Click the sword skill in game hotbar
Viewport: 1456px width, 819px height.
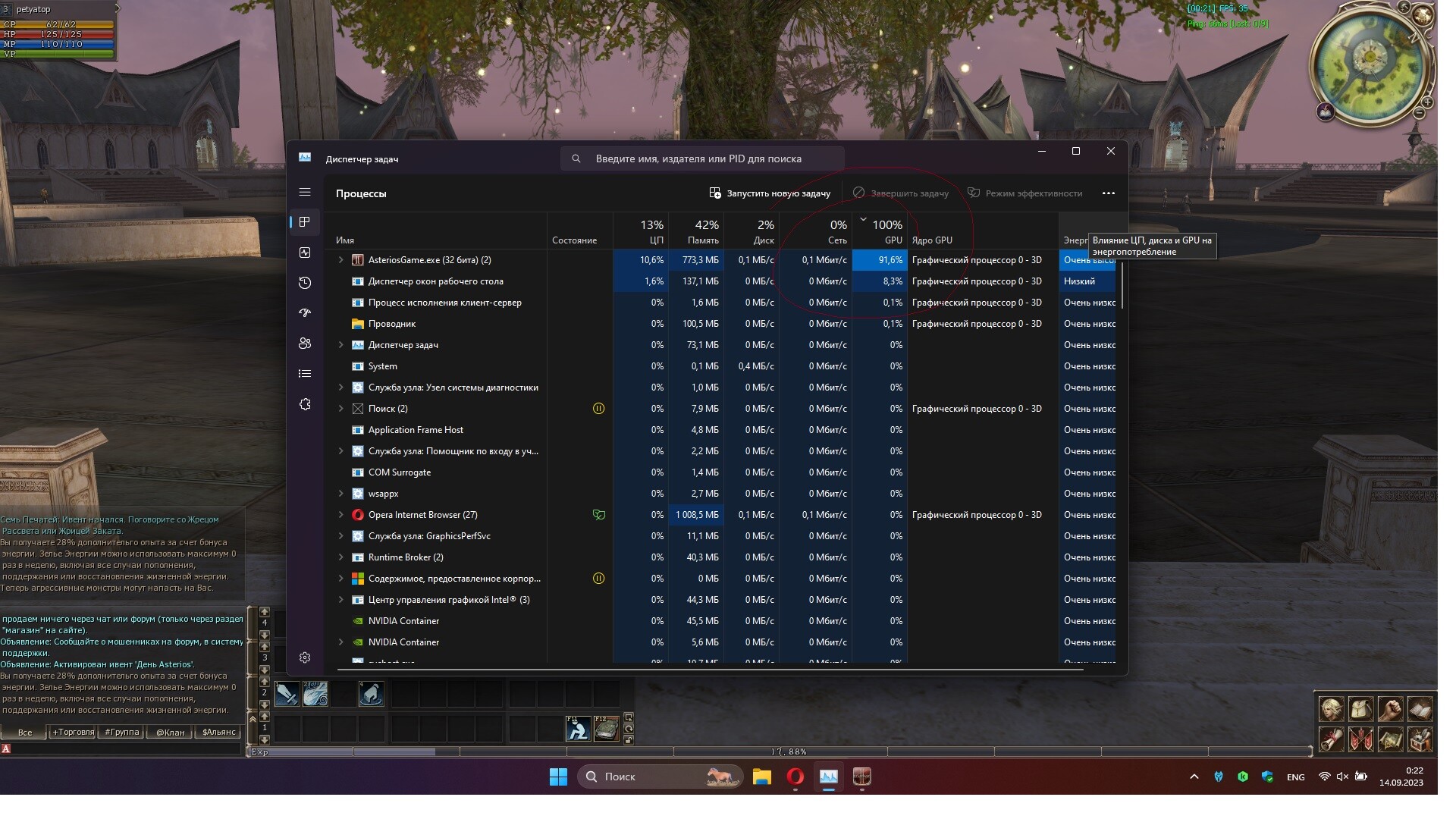(x=287, y=694)
